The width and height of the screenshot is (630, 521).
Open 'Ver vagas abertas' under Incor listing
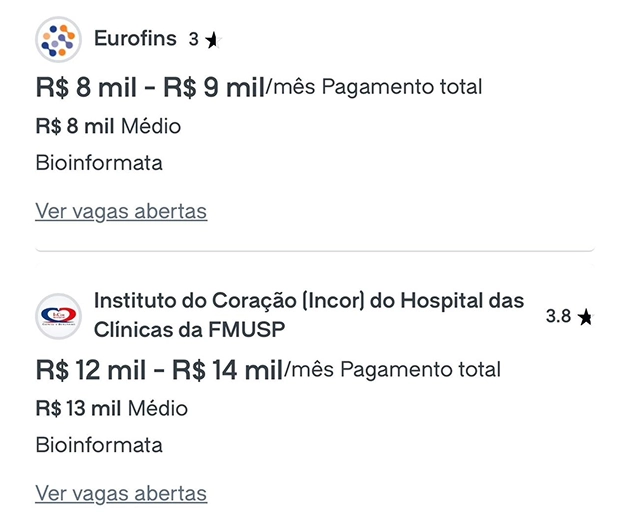click(x=121, y=493)
